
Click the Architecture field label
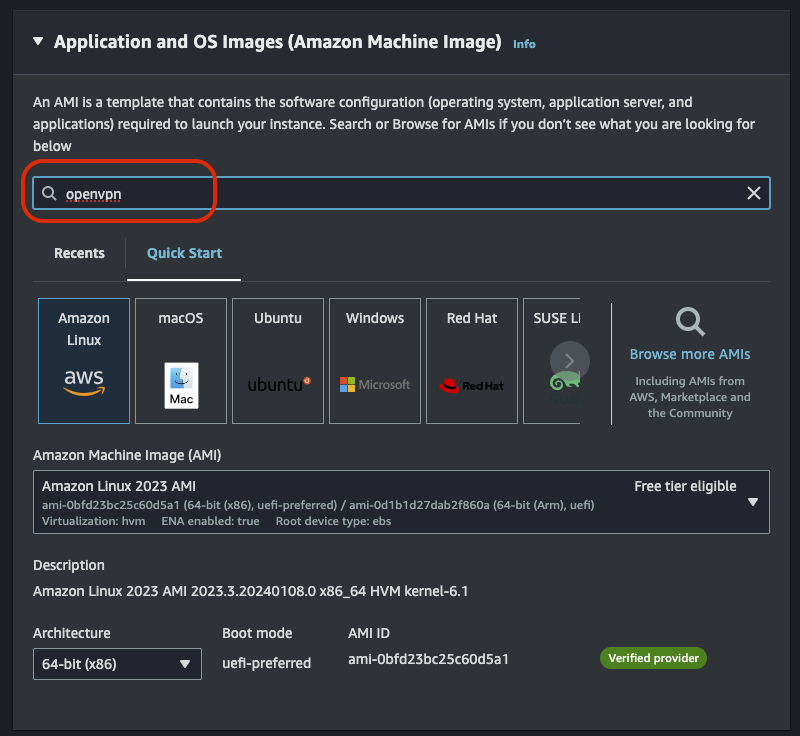click(71, 633)
